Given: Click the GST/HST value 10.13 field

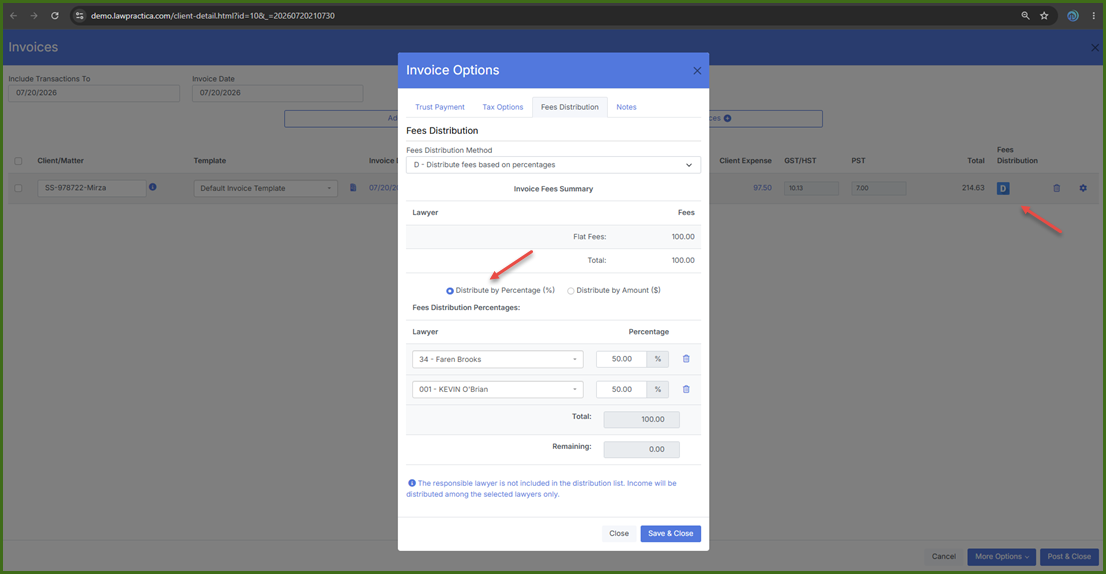Looking at the screenshot, I should [x=811, y=188].
